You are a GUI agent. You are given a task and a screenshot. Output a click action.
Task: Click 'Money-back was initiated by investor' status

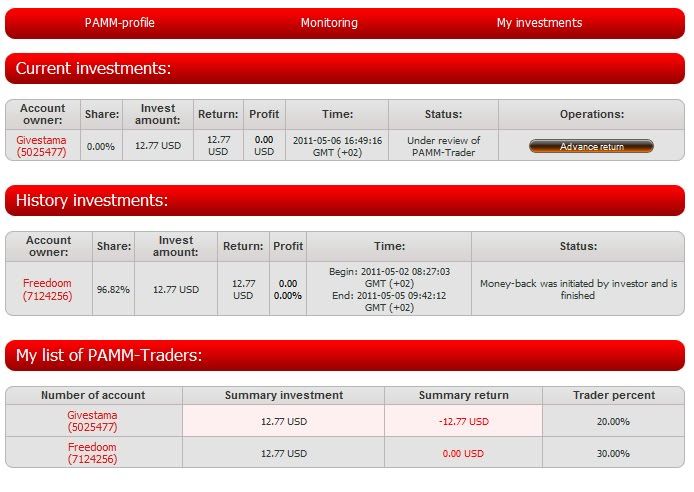[x=578, y=289]
